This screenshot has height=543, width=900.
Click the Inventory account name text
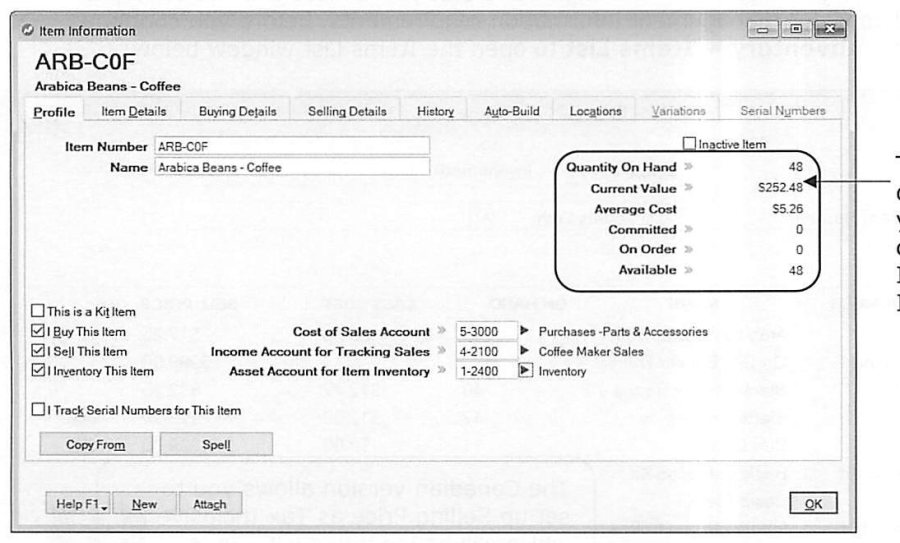[x=562, y=371]
